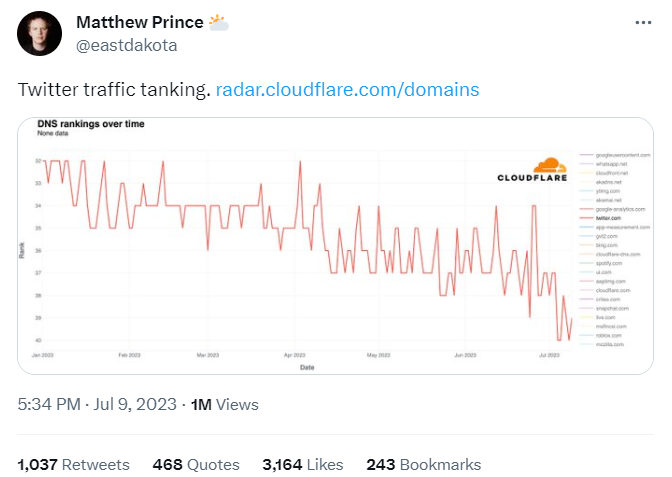Click the 243 Bookmarks count
Image resolution: width=672 pixels, height=477 pixels.
click(423, 465)
